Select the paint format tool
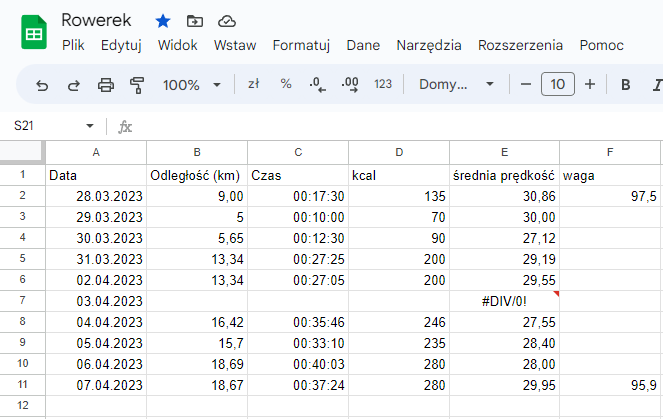Viewport: 663px width, 419px height. click(x=137, y=85)
